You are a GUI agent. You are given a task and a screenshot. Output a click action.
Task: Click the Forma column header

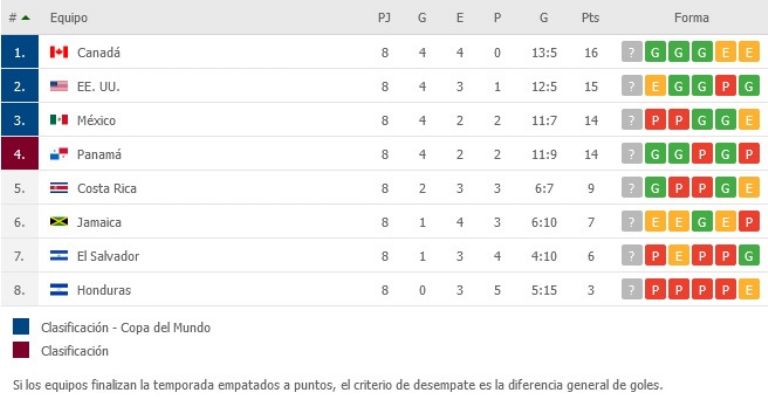point(691,18)
